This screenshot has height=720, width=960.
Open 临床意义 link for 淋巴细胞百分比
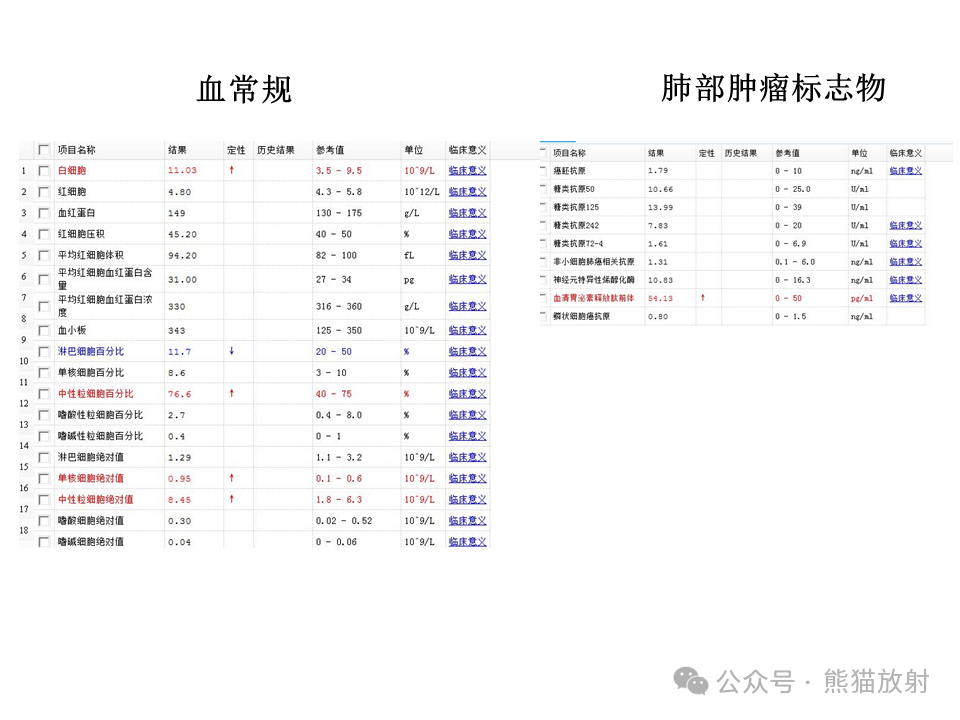467,351
